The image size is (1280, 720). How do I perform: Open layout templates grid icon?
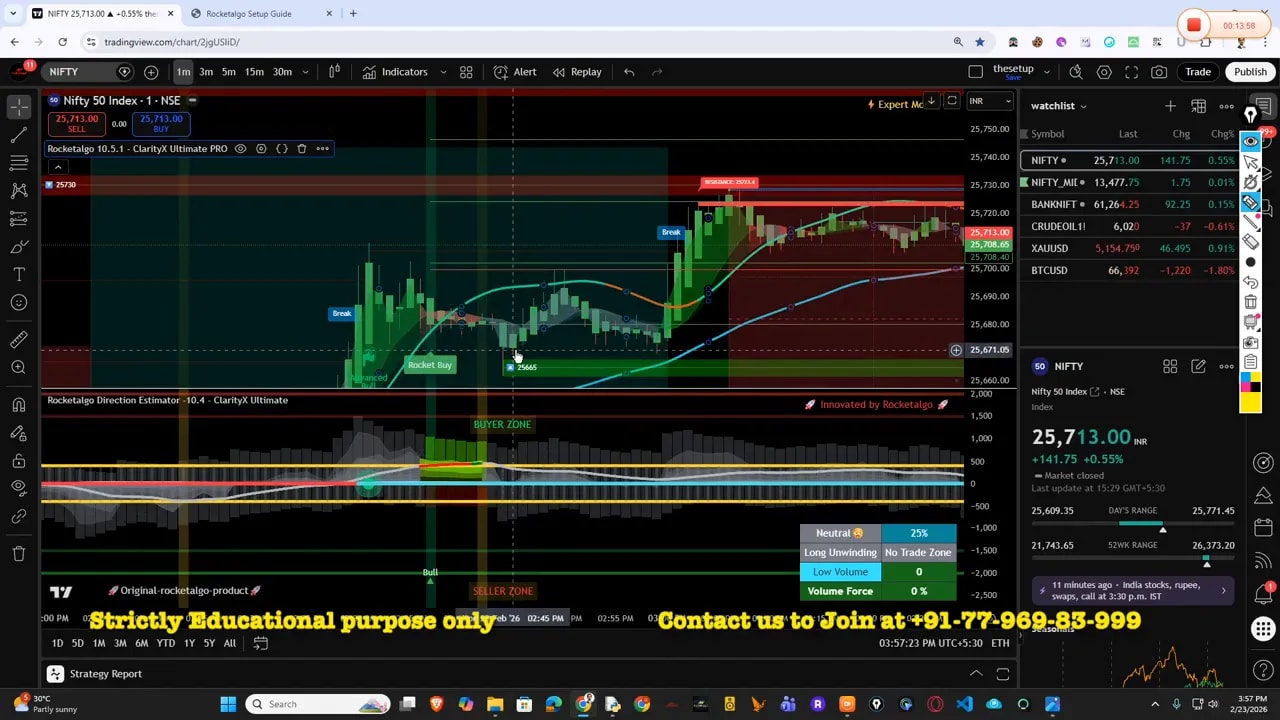point(466,72)
